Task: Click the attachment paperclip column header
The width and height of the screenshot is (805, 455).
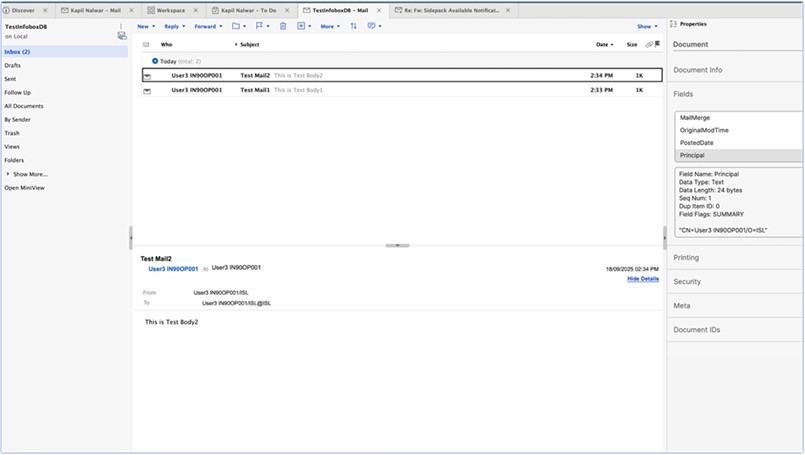Action: coord(649,45)
